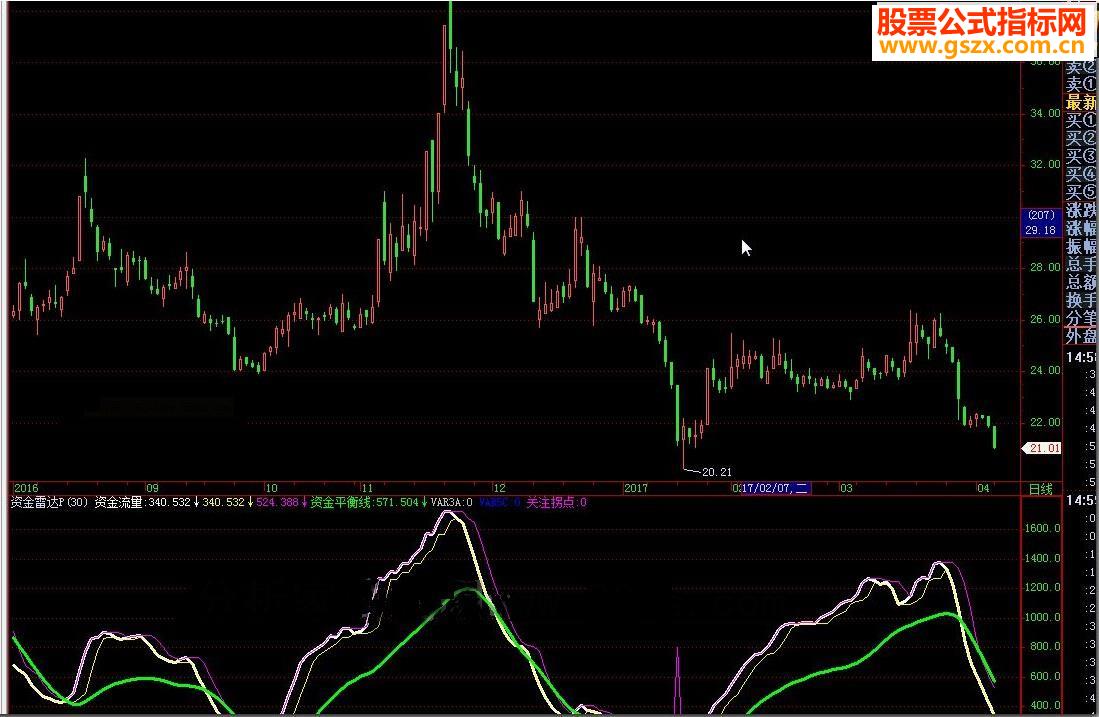
Task: Click the 26.00 price axis label
Action: (1045, 319)
